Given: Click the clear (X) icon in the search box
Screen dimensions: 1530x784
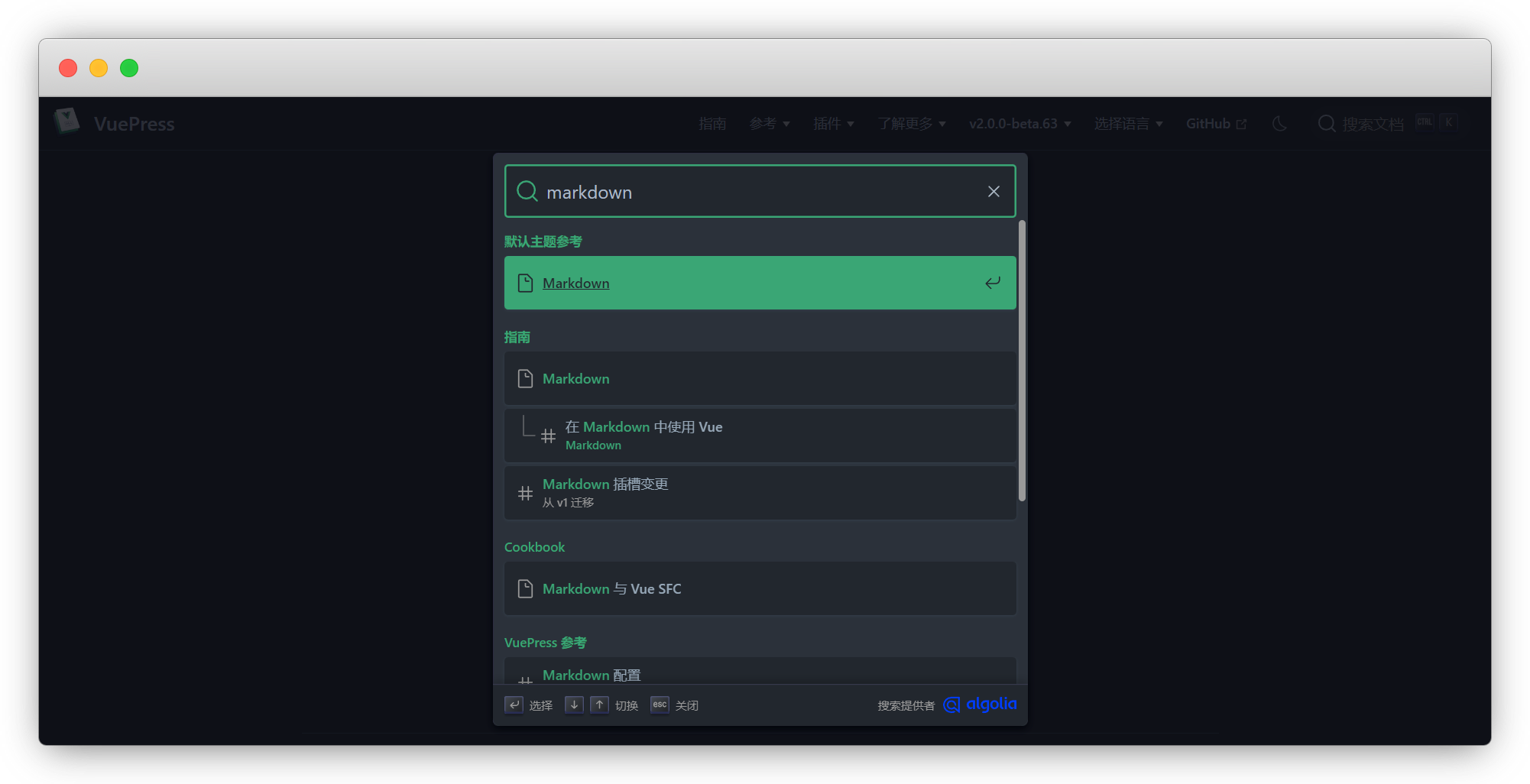Looking at the screenshot, I should [993, 191].
